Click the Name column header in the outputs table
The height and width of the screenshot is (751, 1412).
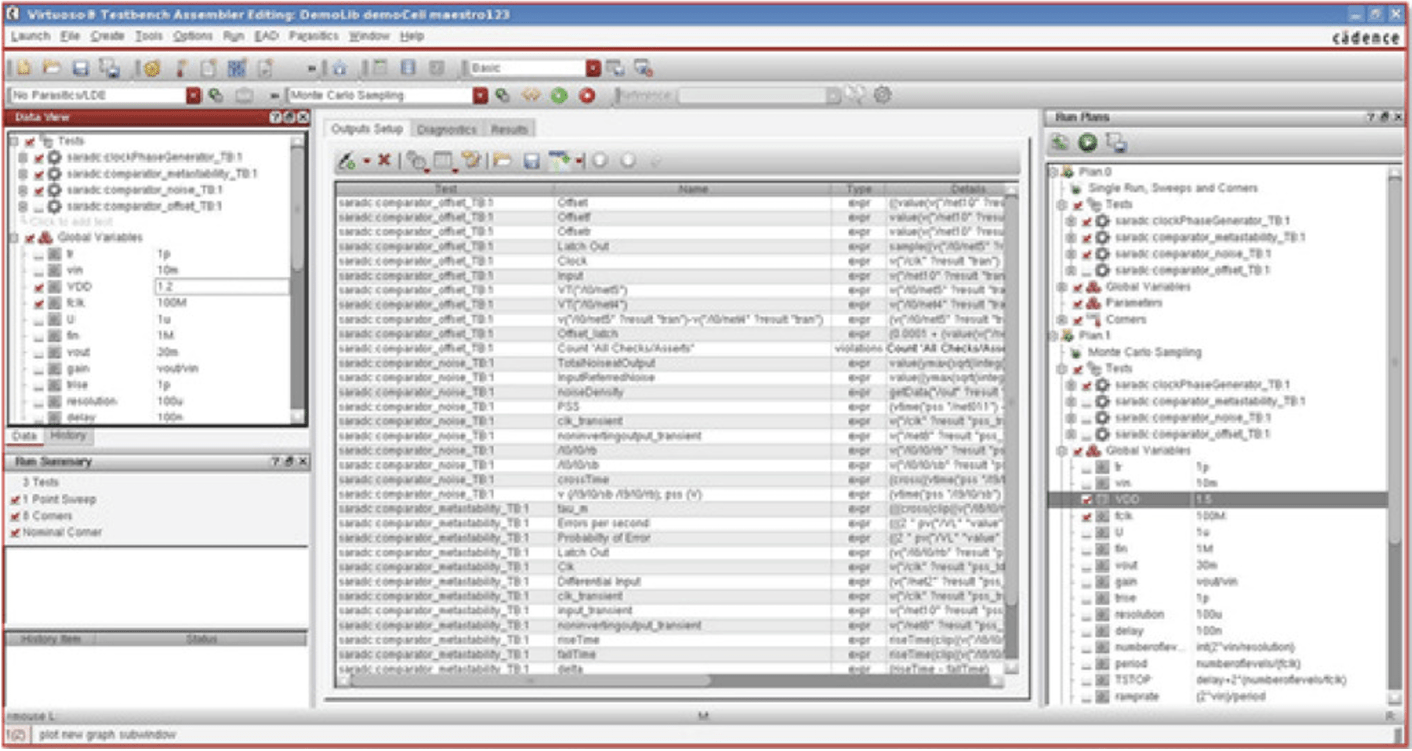(693, 188)
